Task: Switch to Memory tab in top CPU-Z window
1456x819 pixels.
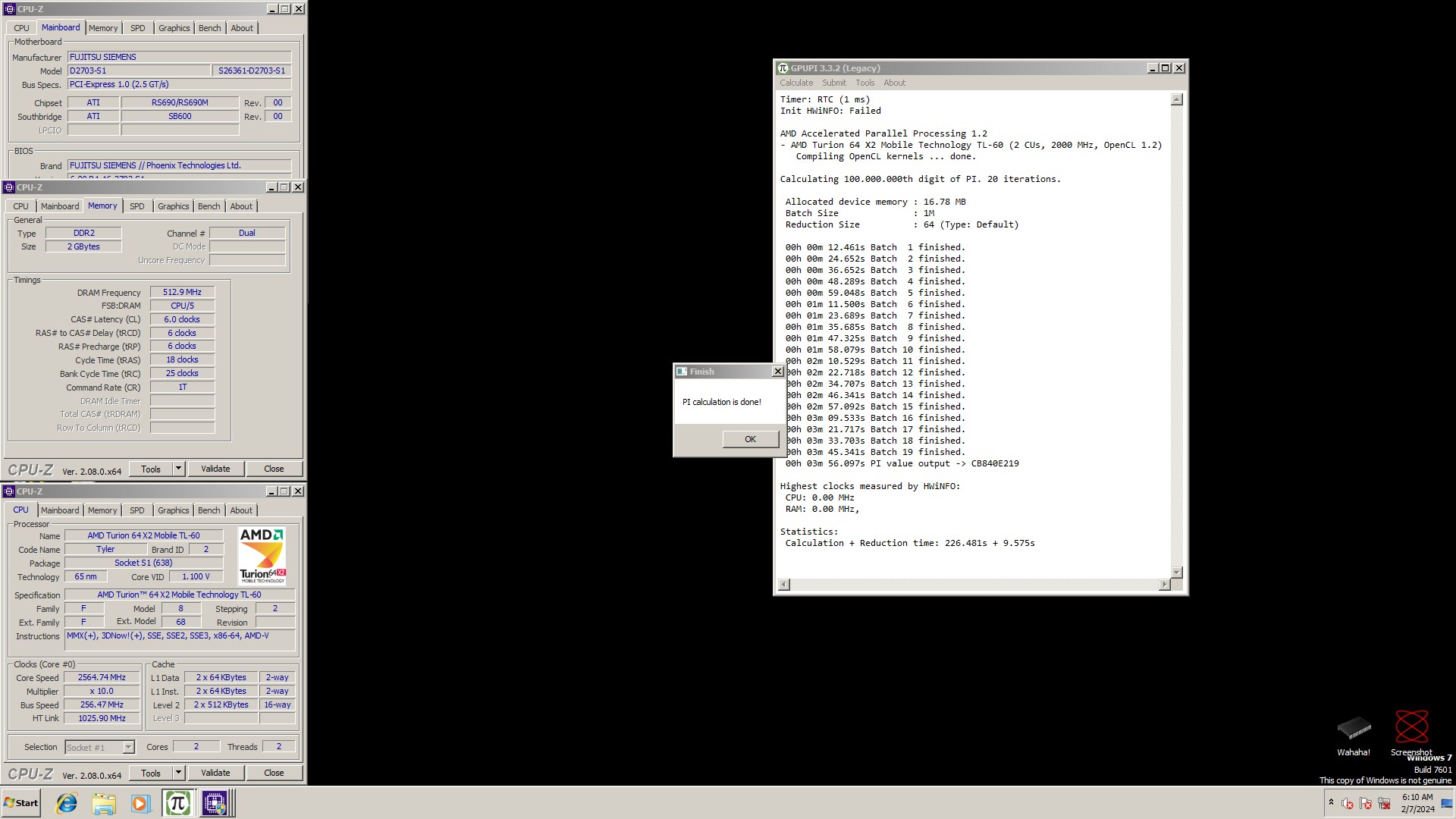Action: (103, 28)
